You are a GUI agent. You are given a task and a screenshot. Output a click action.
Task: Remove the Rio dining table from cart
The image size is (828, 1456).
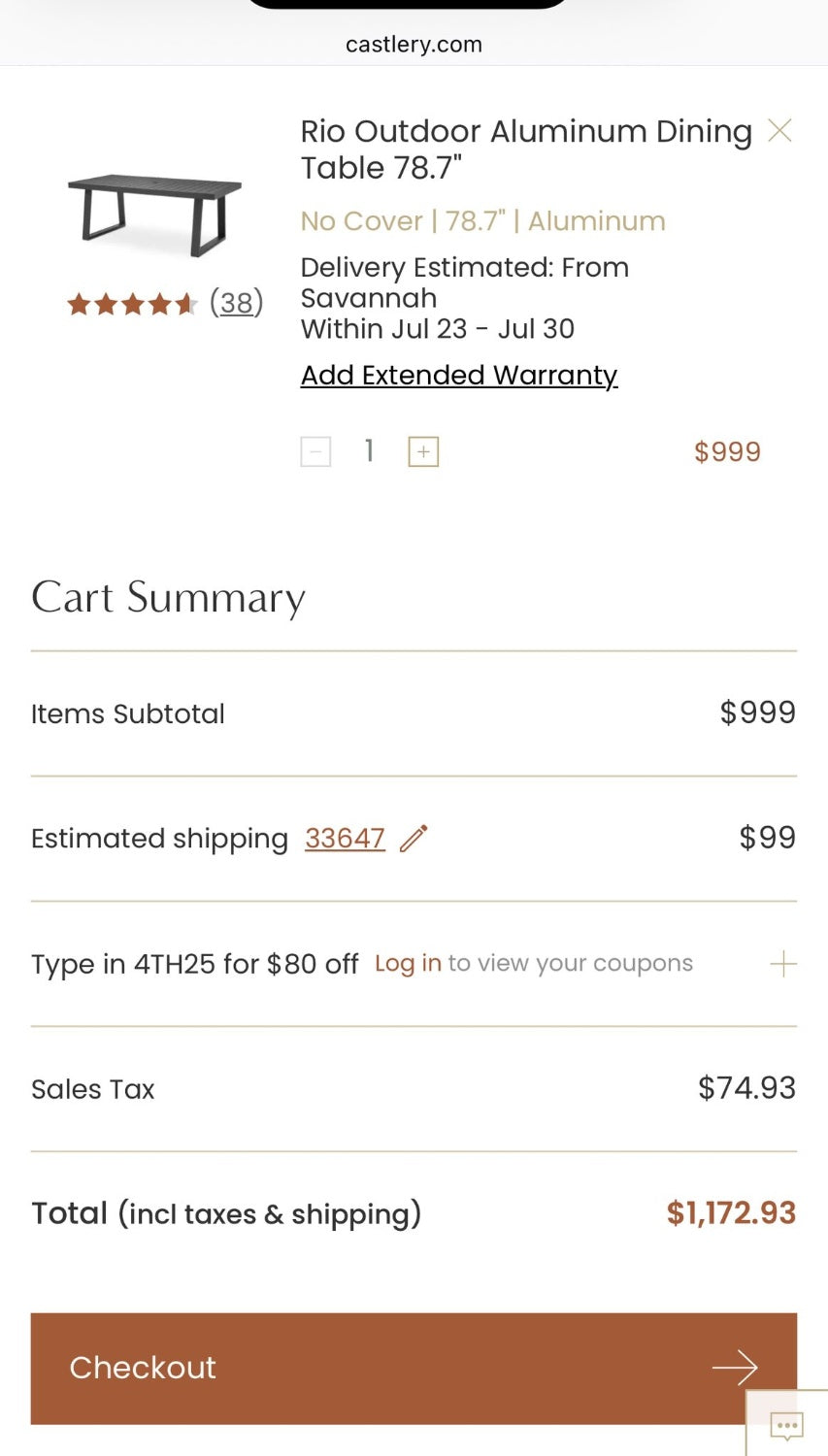coord(779,130)
